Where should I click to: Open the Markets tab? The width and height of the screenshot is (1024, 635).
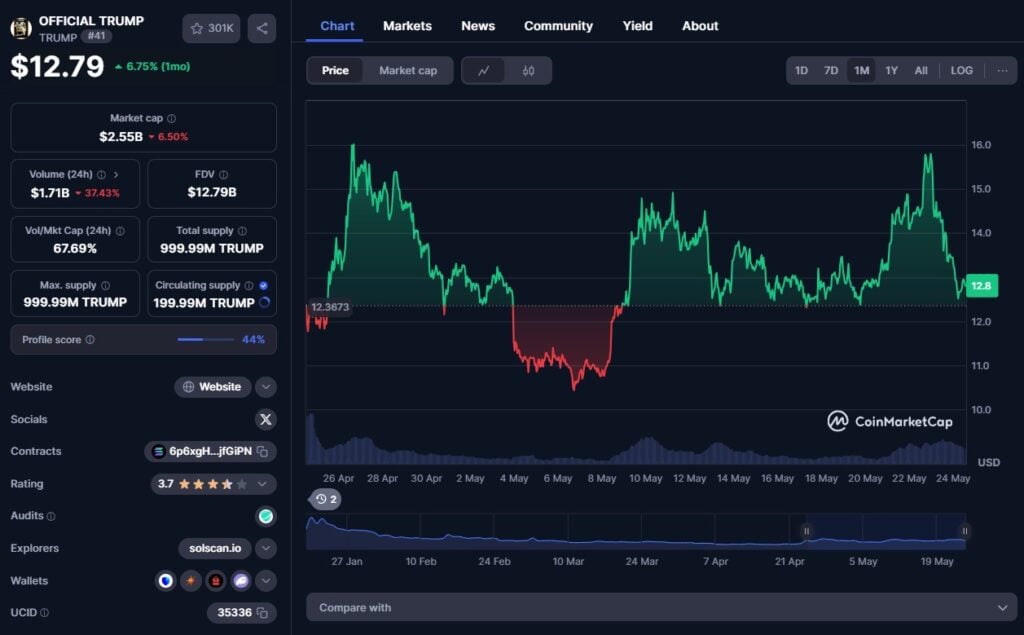pos(408,26)
